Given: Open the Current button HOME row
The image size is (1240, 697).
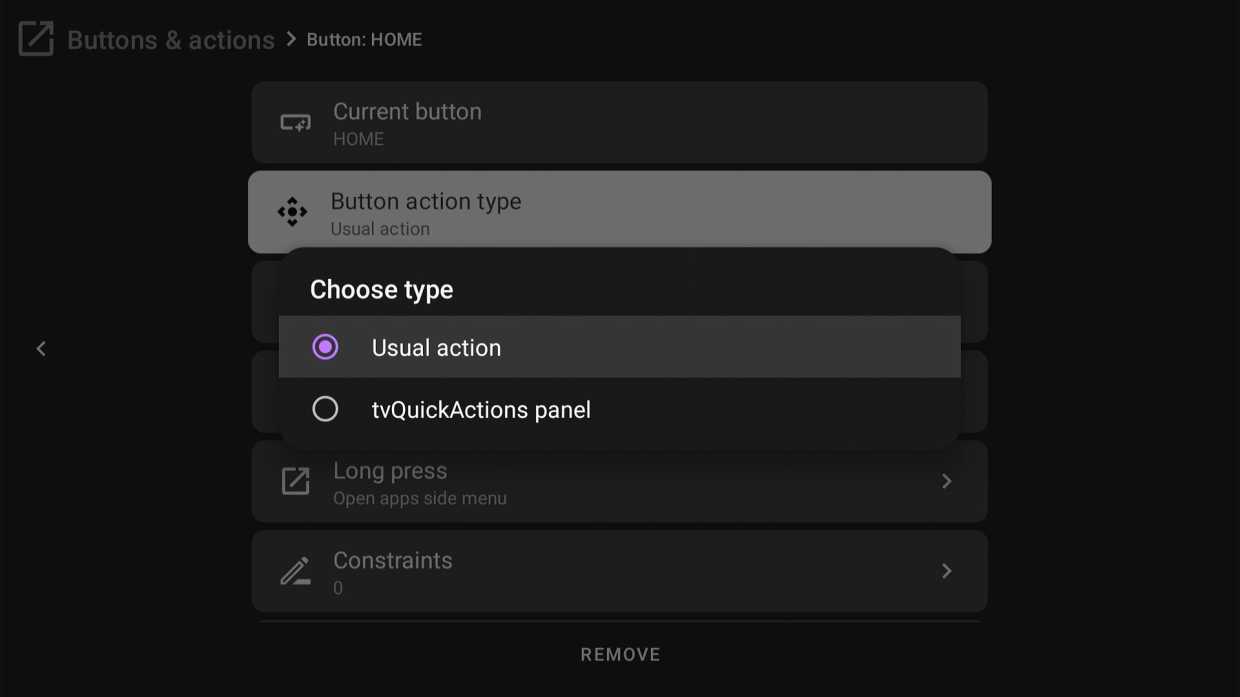Looking at the screenshot, I should coord(620,122).
